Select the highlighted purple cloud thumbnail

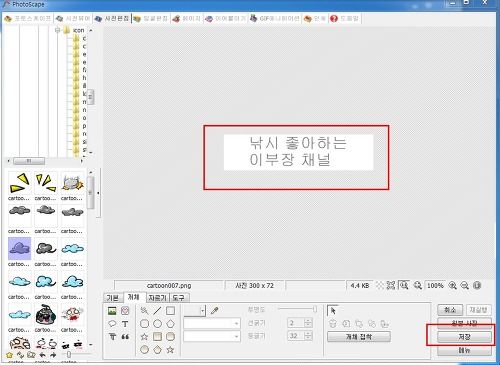[x=20, y=249]
